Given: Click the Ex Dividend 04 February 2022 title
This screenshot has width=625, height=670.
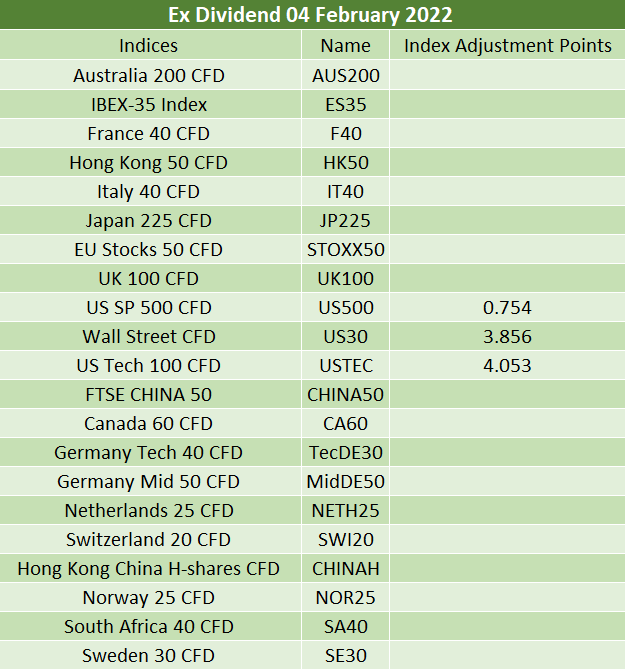Looking at the screenshot, I should click(x=312, y=15).
